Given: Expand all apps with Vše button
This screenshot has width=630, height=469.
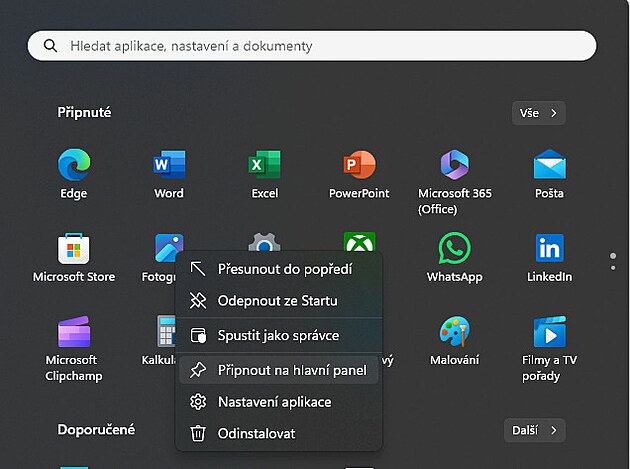Looking at the screenshot, I should [x=538, y=113].
